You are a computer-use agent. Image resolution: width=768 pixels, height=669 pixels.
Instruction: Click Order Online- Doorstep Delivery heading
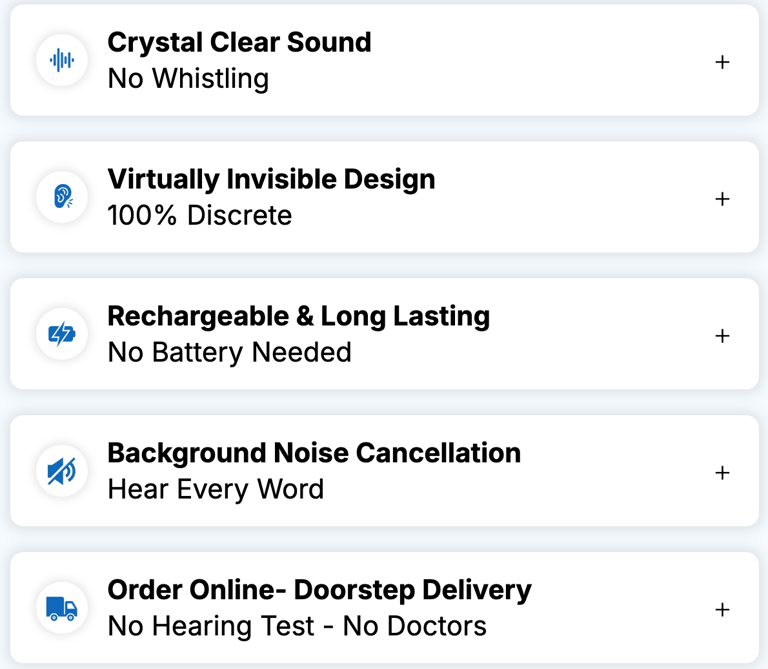319,590
